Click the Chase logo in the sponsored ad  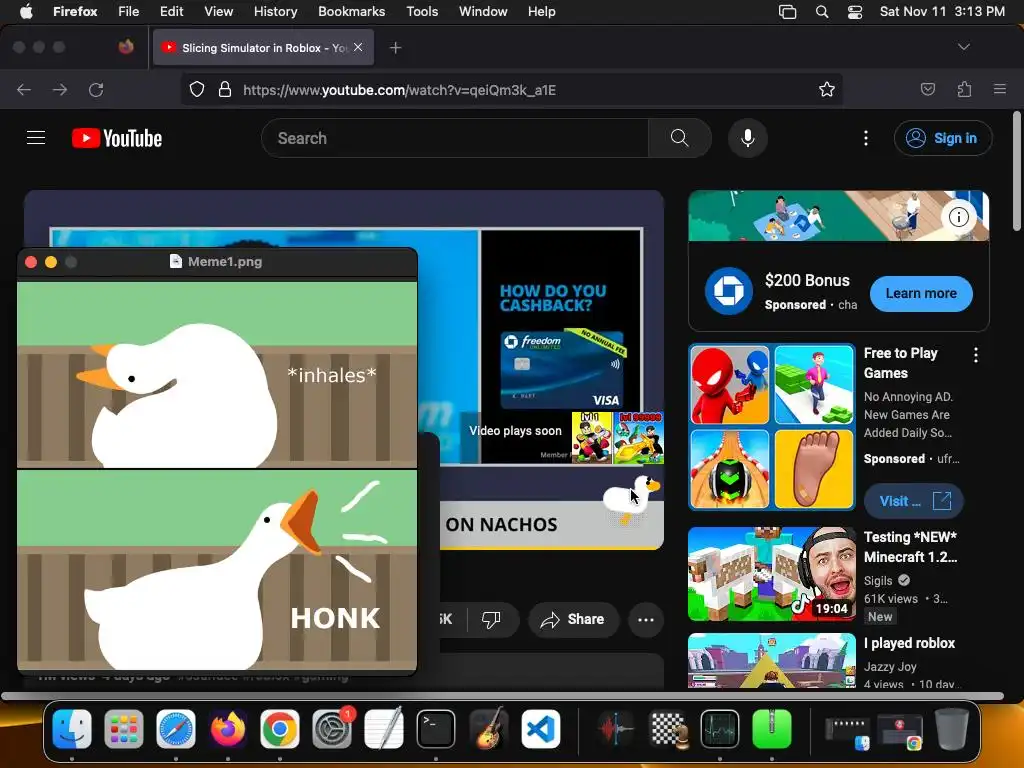[729, 291]
